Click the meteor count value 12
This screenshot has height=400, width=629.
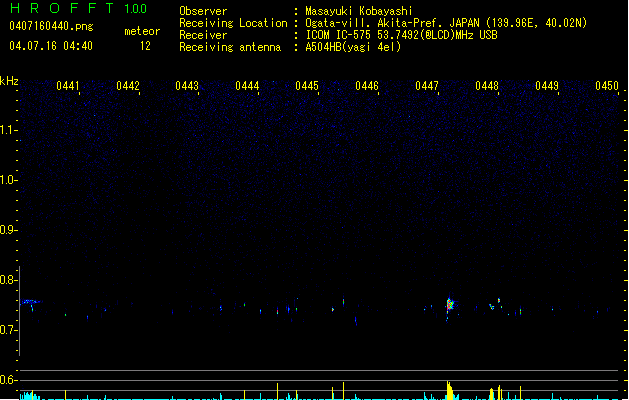(x=145, y=46)
